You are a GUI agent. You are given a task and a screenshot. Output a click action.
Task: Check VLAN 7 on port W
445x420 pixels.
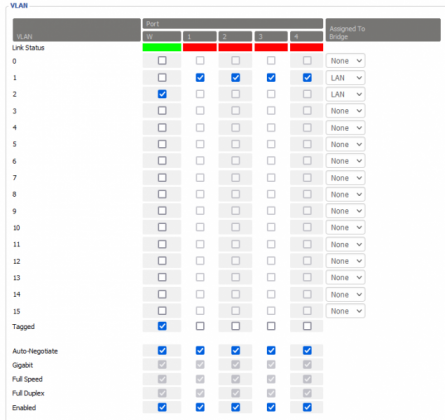click(162, 178)
